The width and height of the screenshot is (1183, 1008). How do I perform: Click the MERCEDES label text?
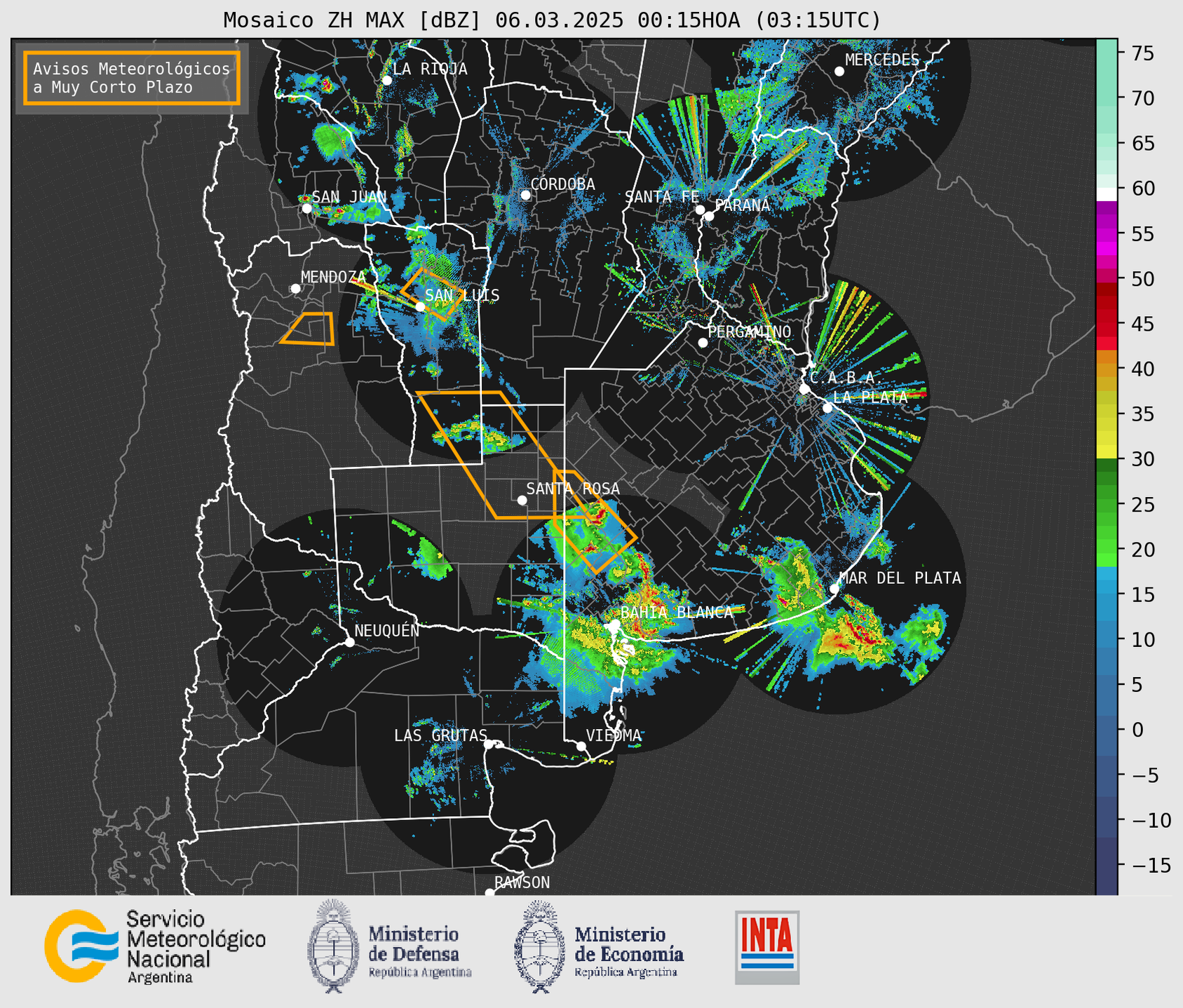(x=882, y=60)
